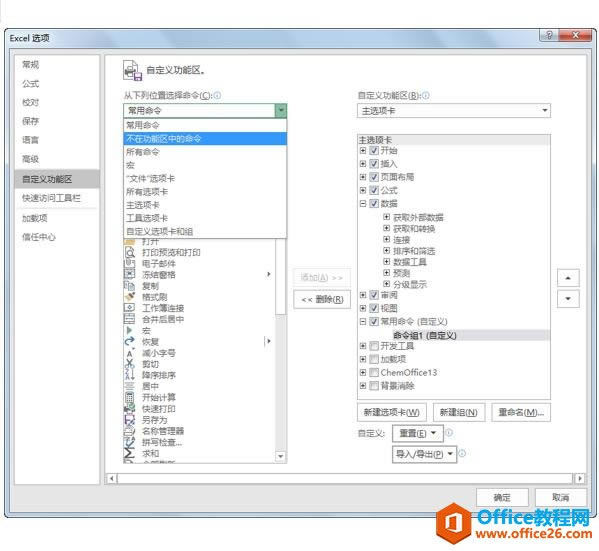Open the 主选项卡 ribbon dropdown

[454, 111]
